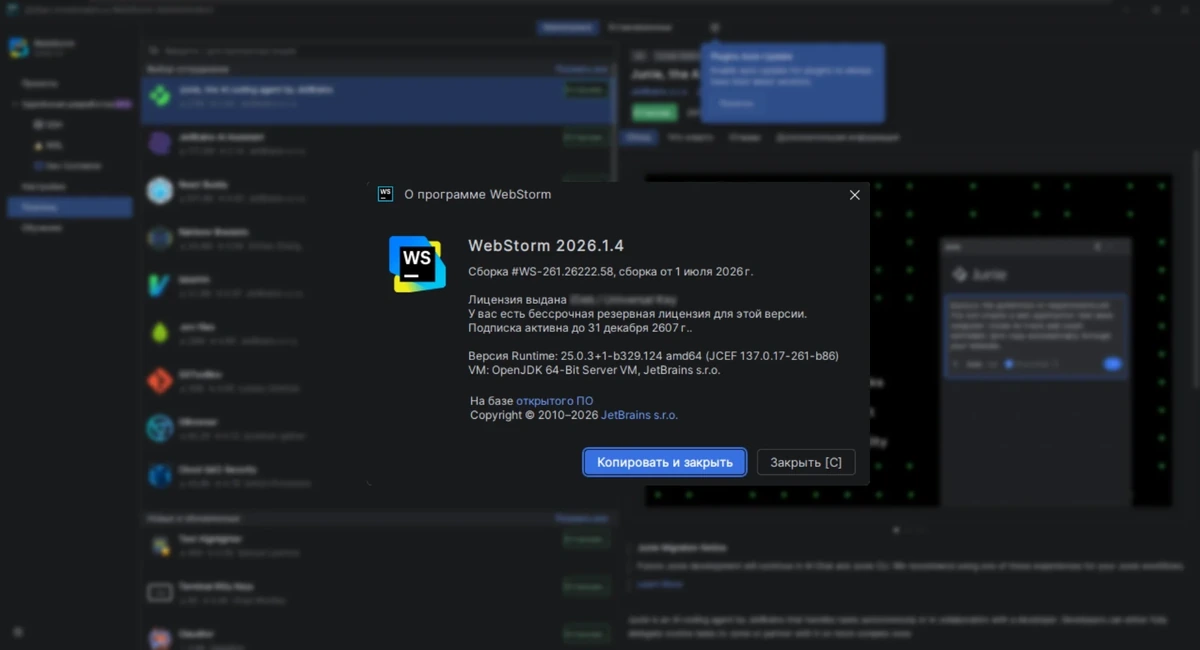The height and width of the screenshot is (650, 1200).
Task: Install the Junie plugin from the list row
Action: [584, 90]
